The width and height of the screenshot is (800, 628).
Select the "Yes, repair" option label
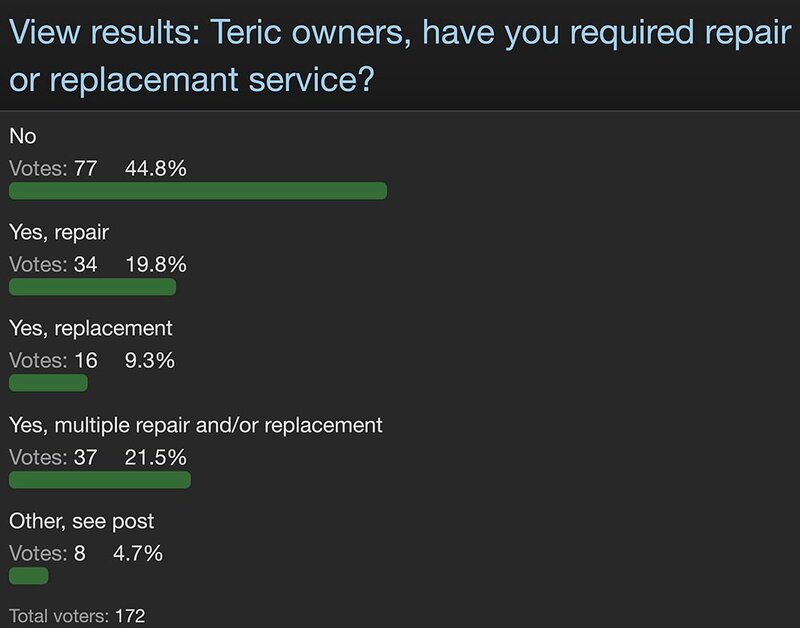point(58,232)
